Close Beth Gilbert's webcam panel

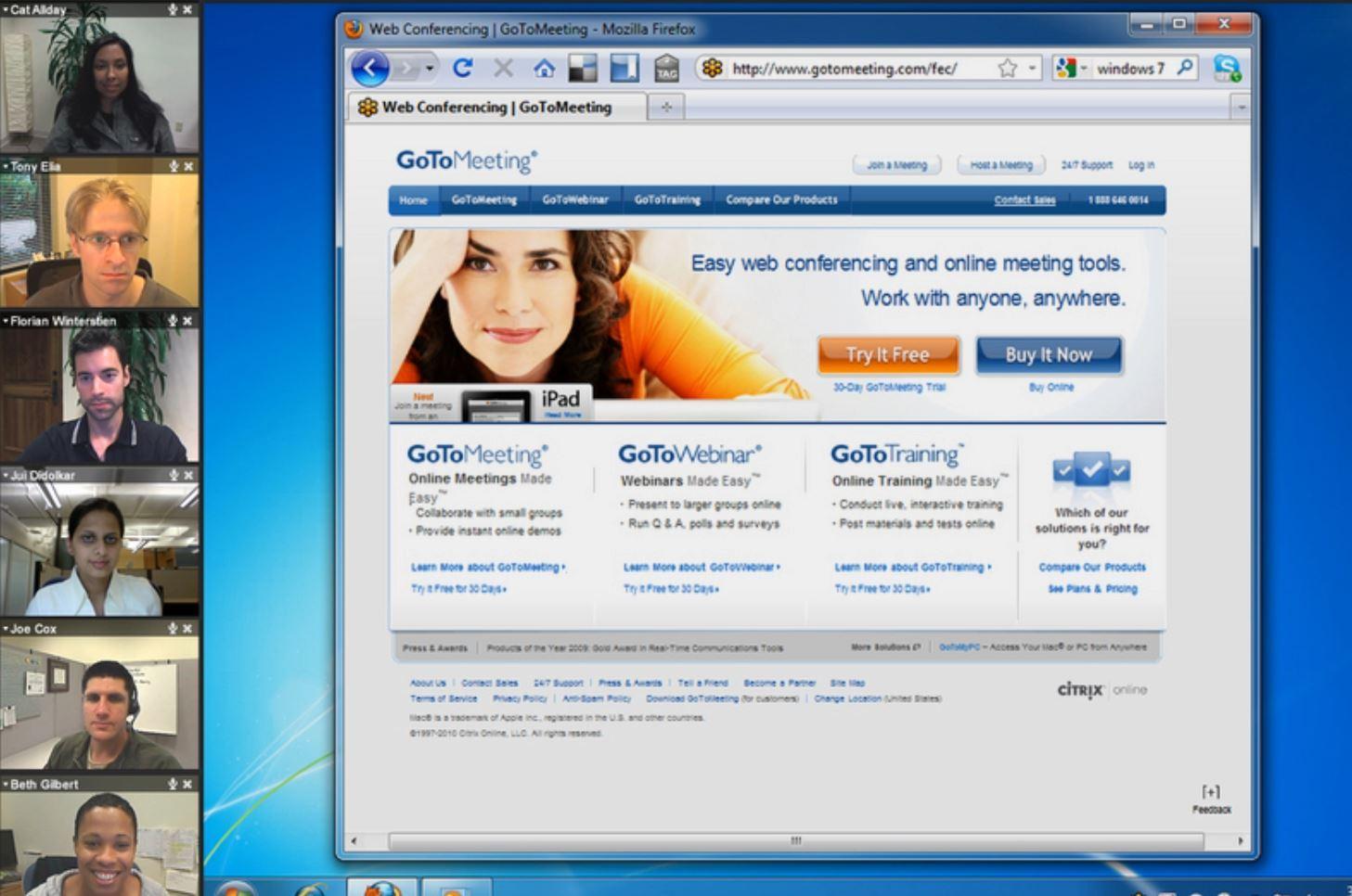pos(188,784)
